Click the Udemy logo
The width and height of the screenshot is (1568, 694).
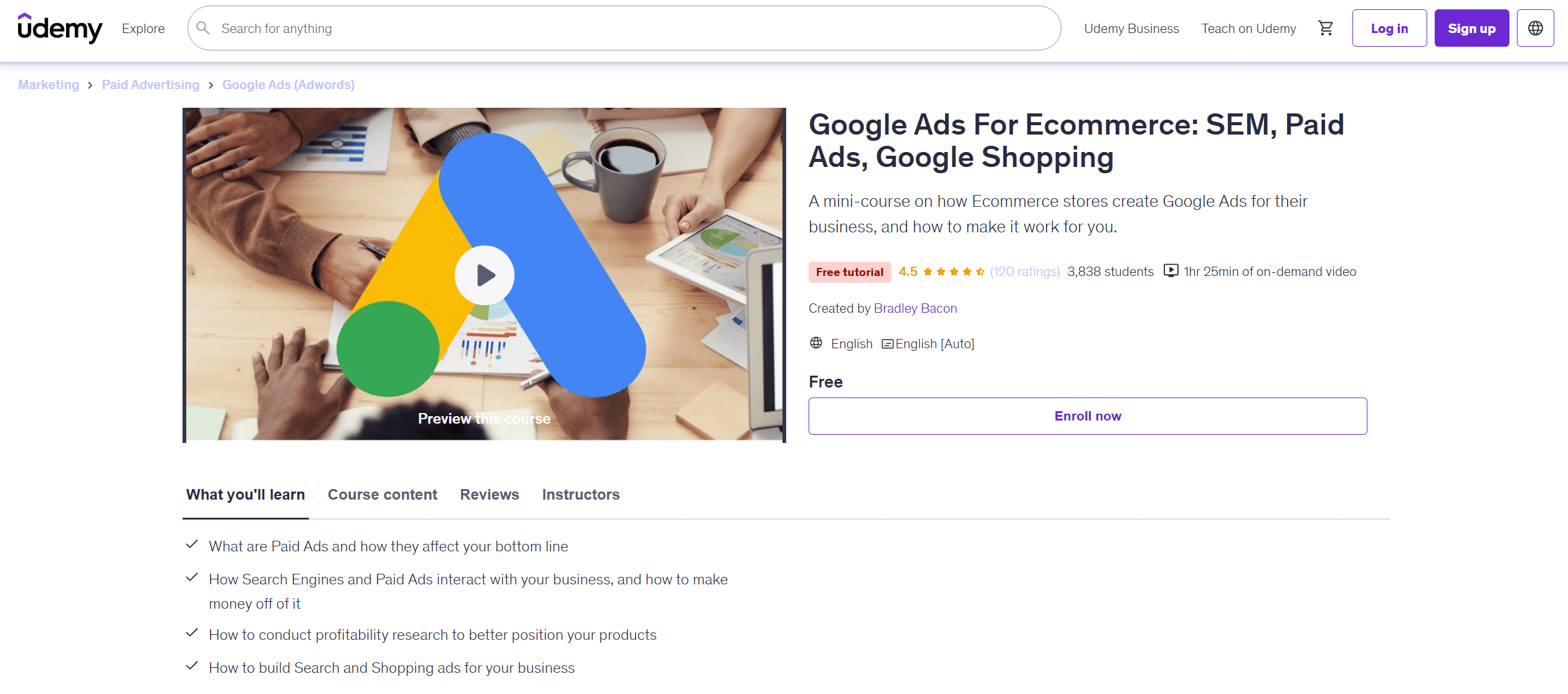pyautogui.click(x=60, y=29)
